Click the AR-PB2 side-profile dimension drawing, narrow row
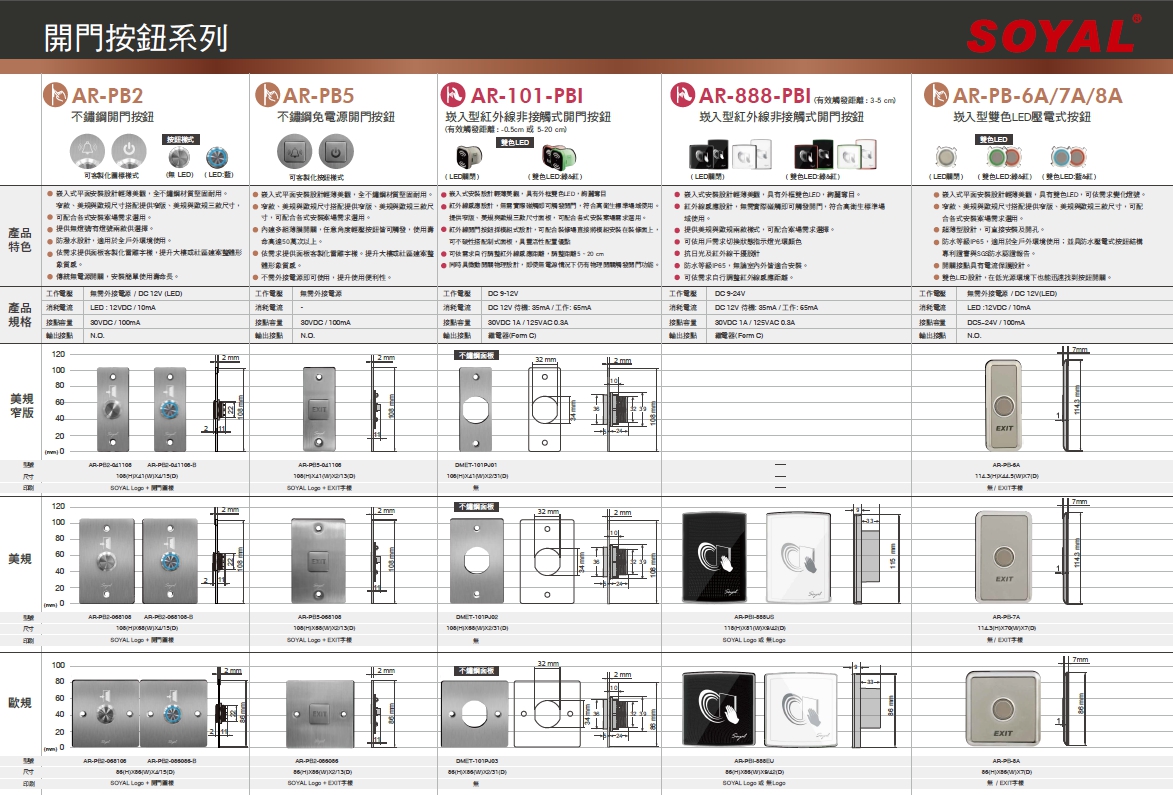This screenshot has width=1173, height=795. 226,404
